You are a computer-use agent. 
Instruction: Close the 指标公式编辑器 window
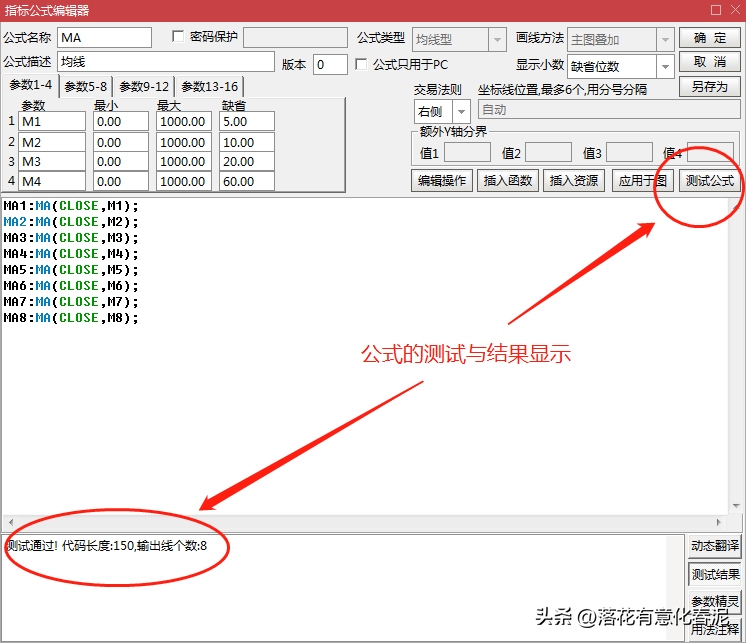click(735, 10)
